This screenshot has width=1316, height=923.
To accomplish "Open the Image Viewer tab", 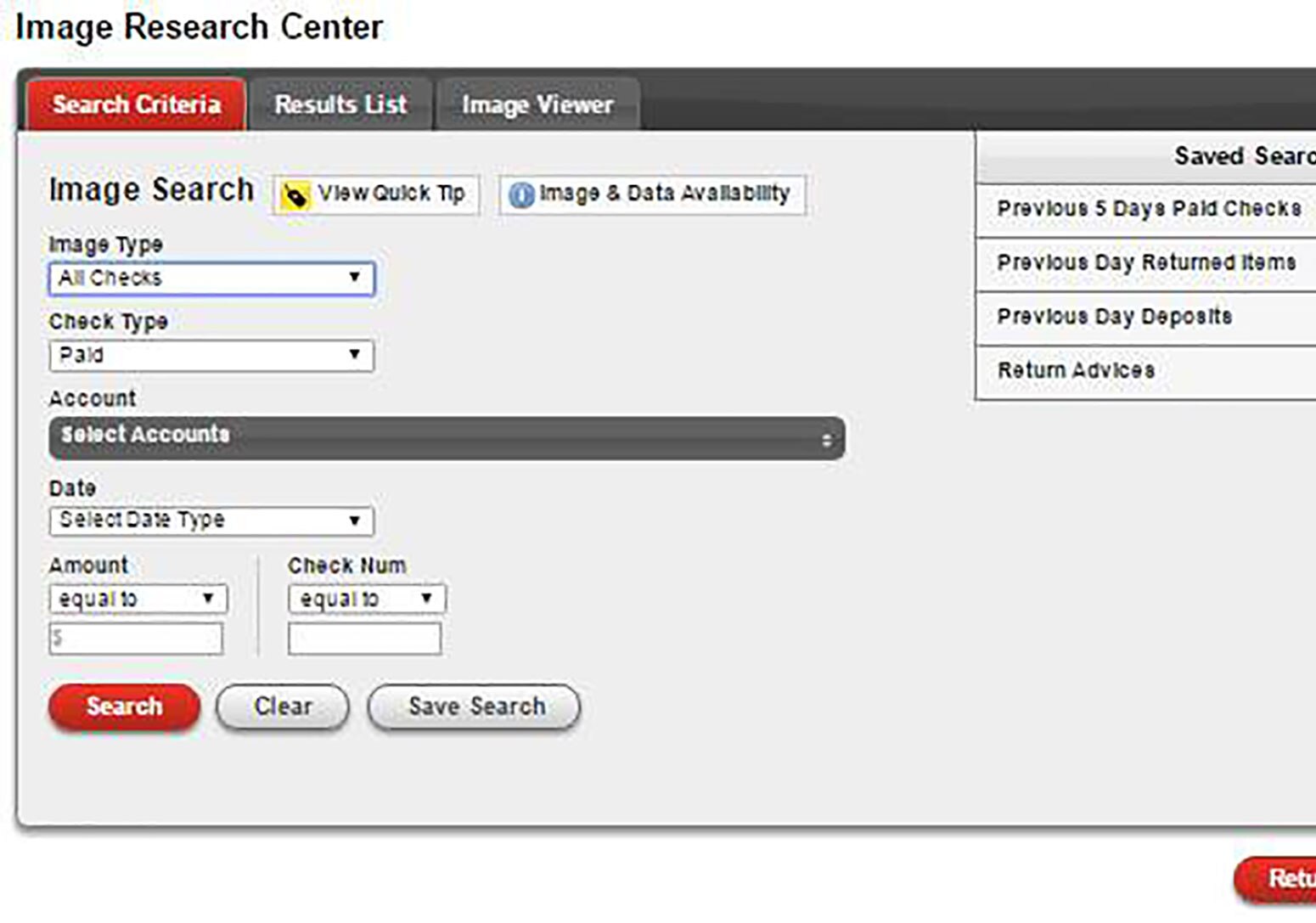I will [537, 104].
